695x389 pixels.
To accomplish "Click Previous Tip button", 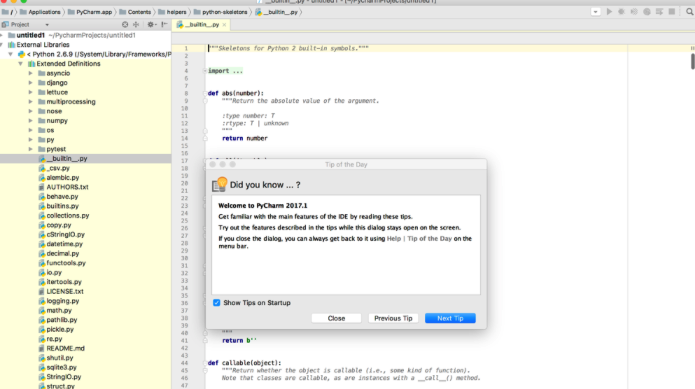I will pyautogui.click(x=393, y=318).
